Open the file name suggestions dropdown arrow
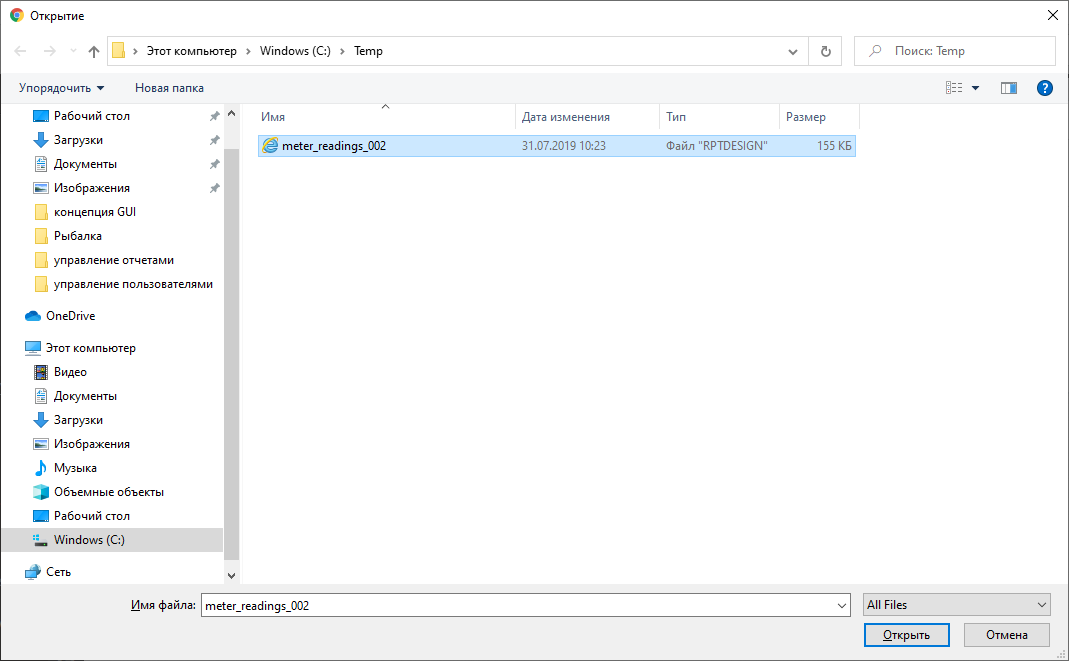This screenshot has height=661, width=1069. (841, 605)
